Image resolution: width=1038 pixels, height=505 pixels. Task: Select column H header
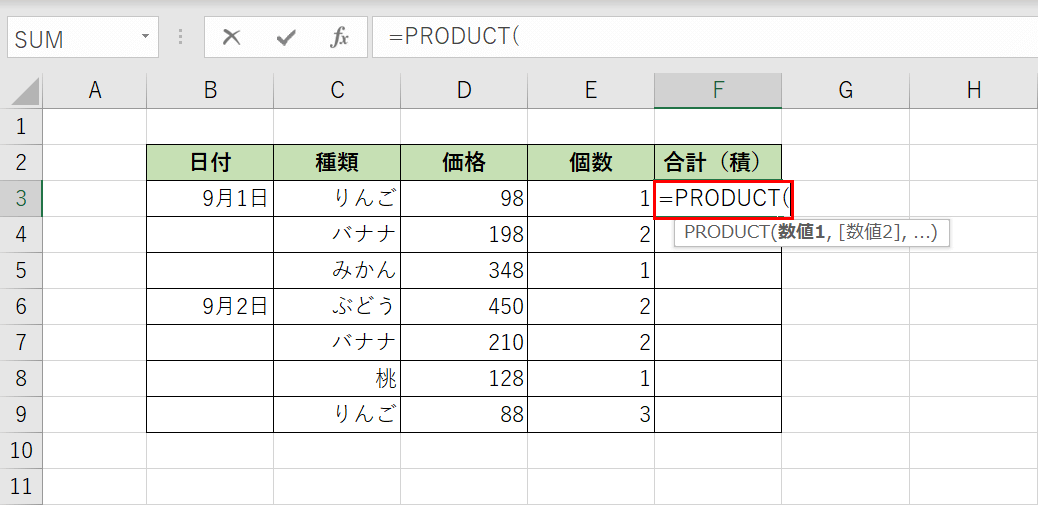pos(974,91)
